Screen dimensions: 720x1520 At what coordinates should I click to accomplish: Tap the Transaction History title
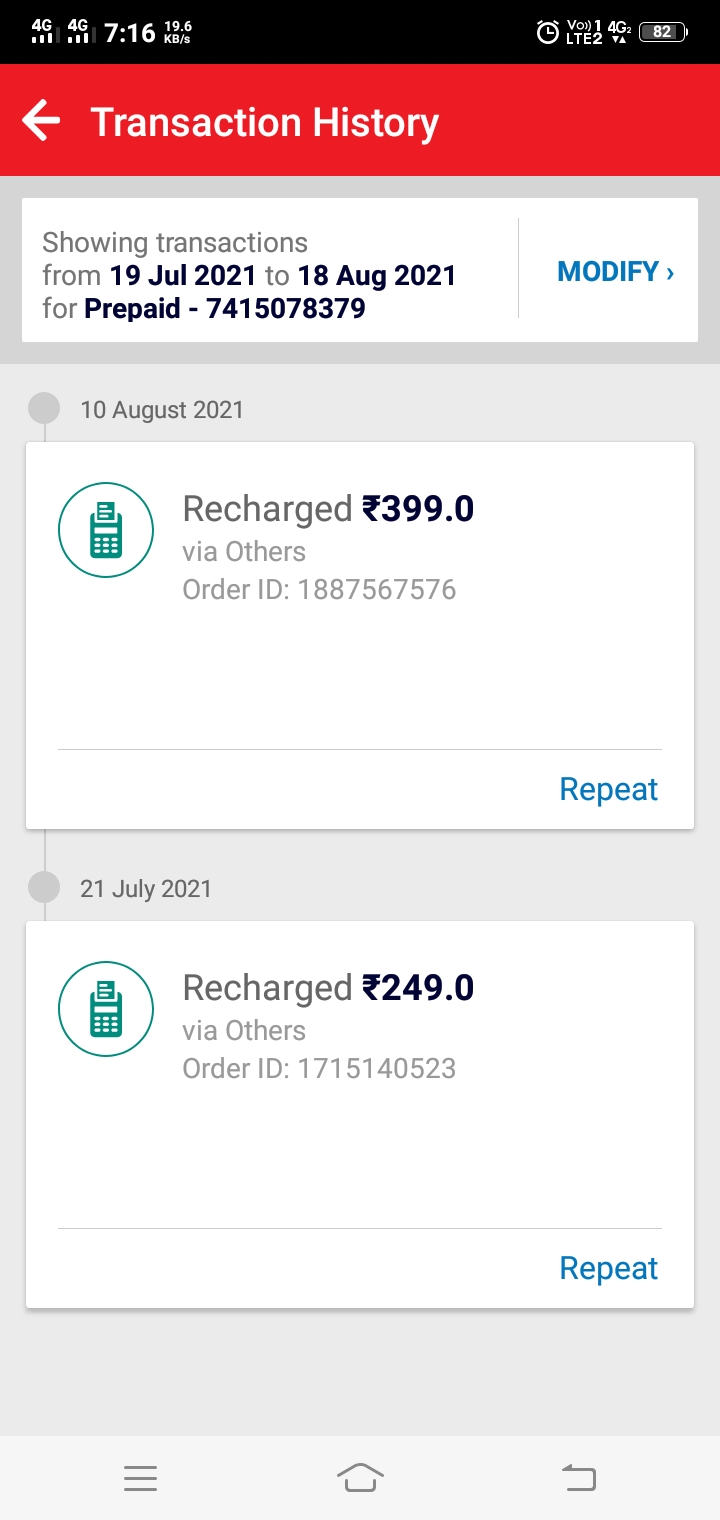click(265, 122)
